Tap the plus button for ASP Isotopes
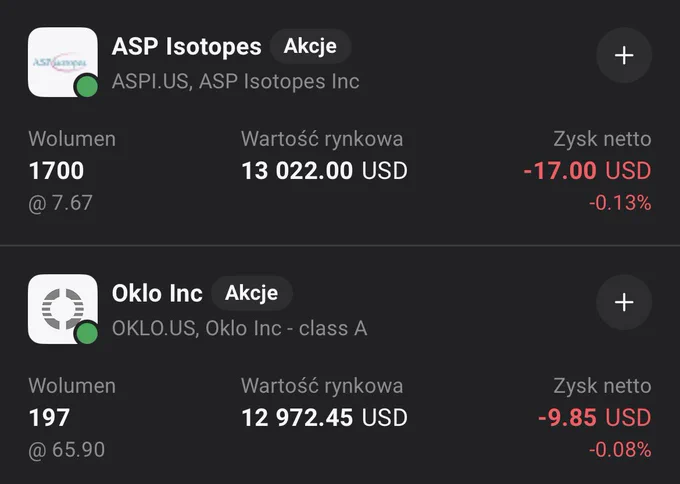Screen dimensions: 680x484 pos(624,56)
